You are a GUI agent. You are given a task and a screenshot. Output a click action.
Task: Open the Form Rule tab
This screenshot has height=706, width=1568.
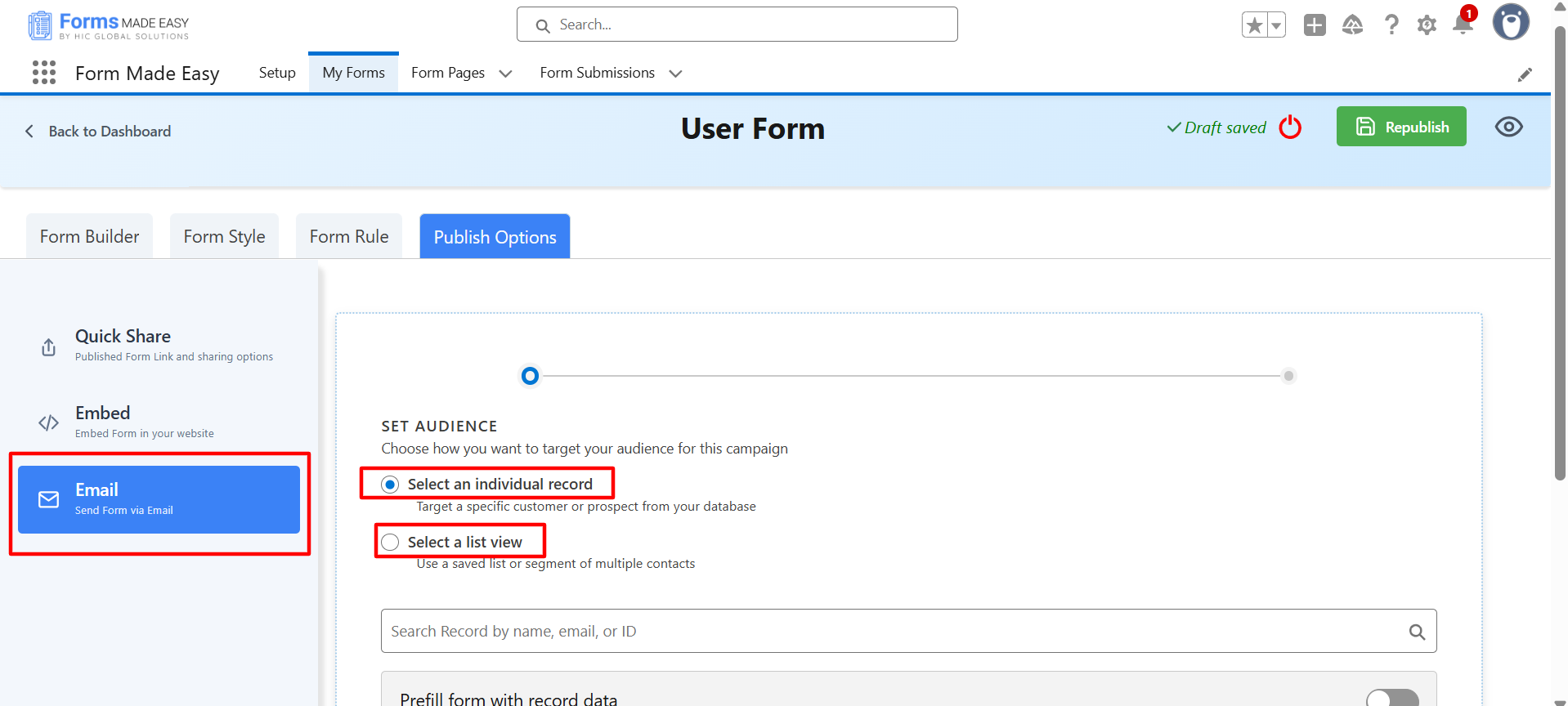click(349, 237)
